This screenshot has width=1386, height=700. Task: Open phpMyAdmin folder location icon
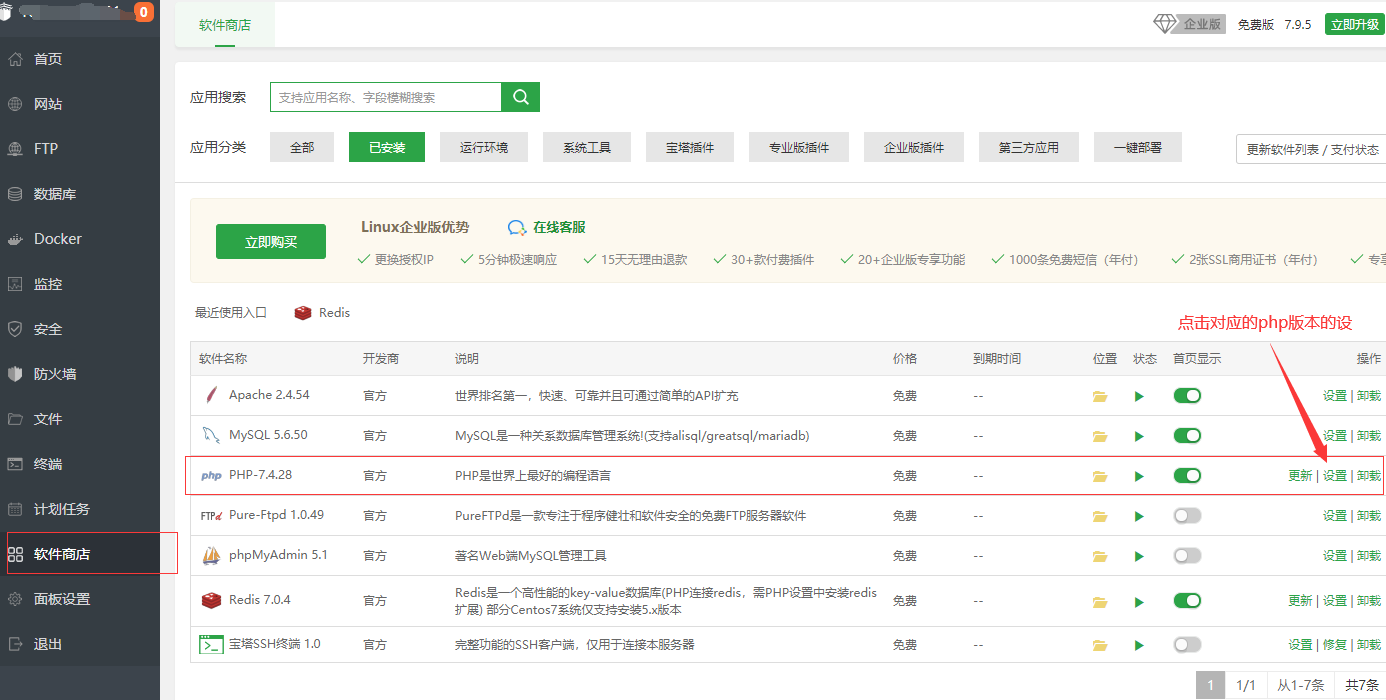[x=1100, y=556]
